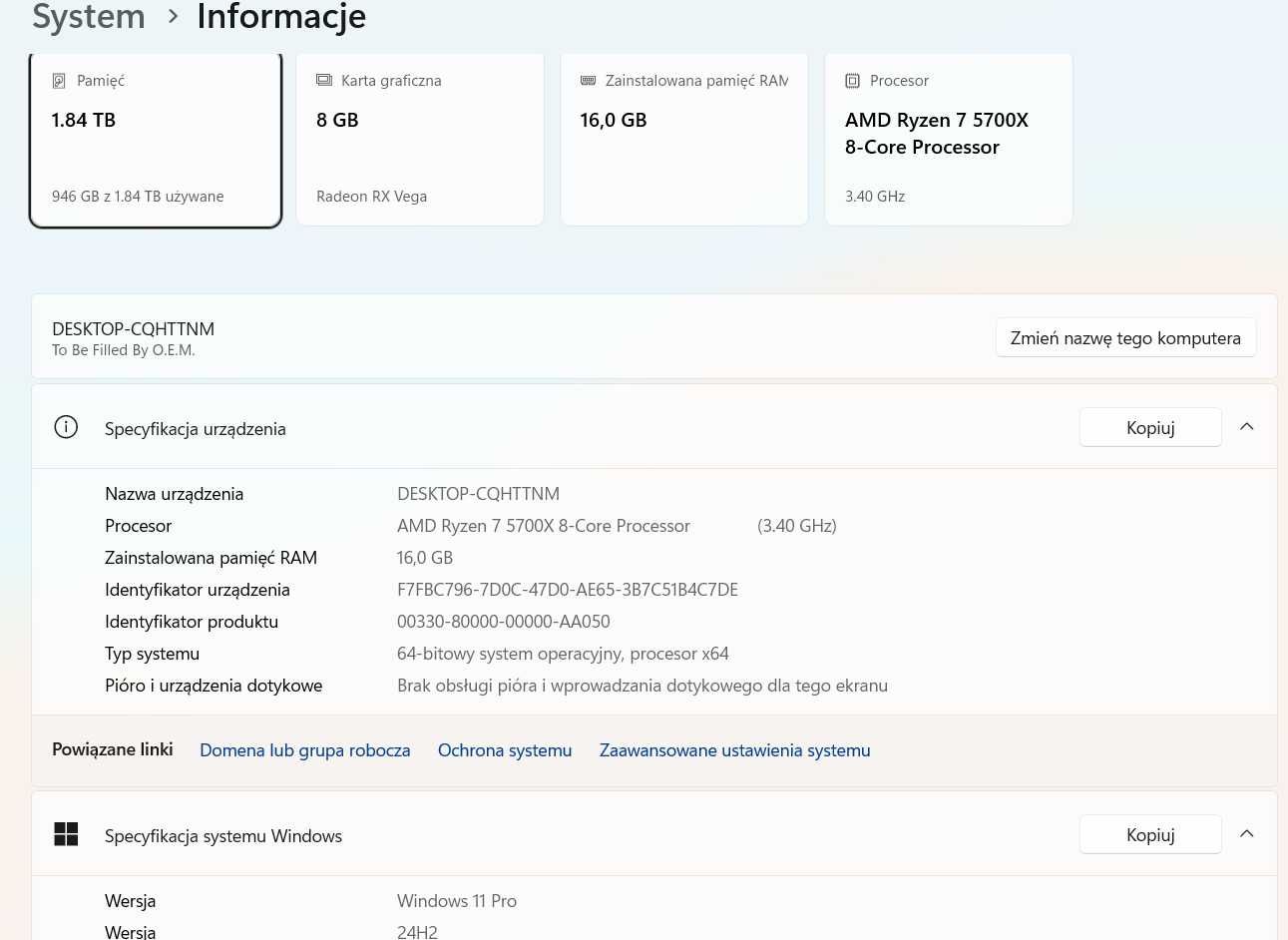Click the (3.40 GHz) value in Procesor row
Screen dimensions: 1288x940
(x=797, y=526)
